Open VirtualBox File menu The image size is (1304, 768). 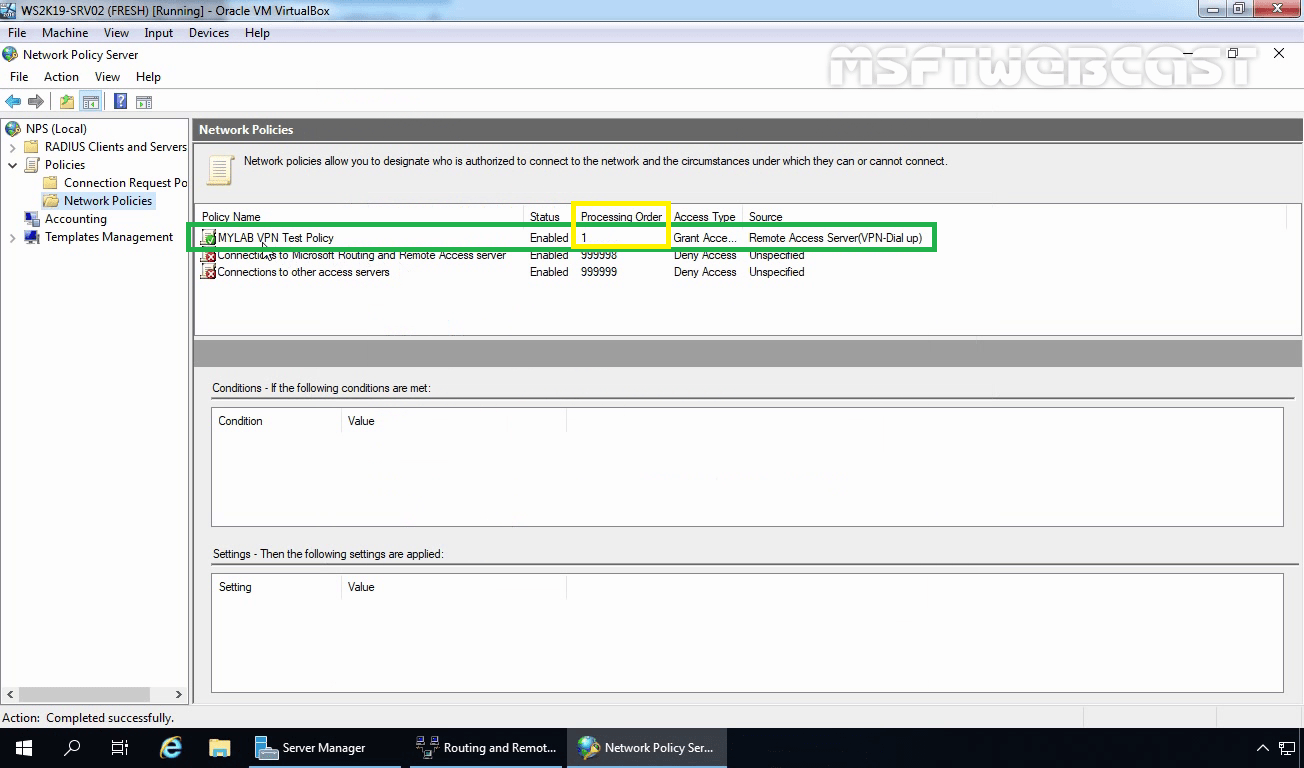click(x=17, y=33)
